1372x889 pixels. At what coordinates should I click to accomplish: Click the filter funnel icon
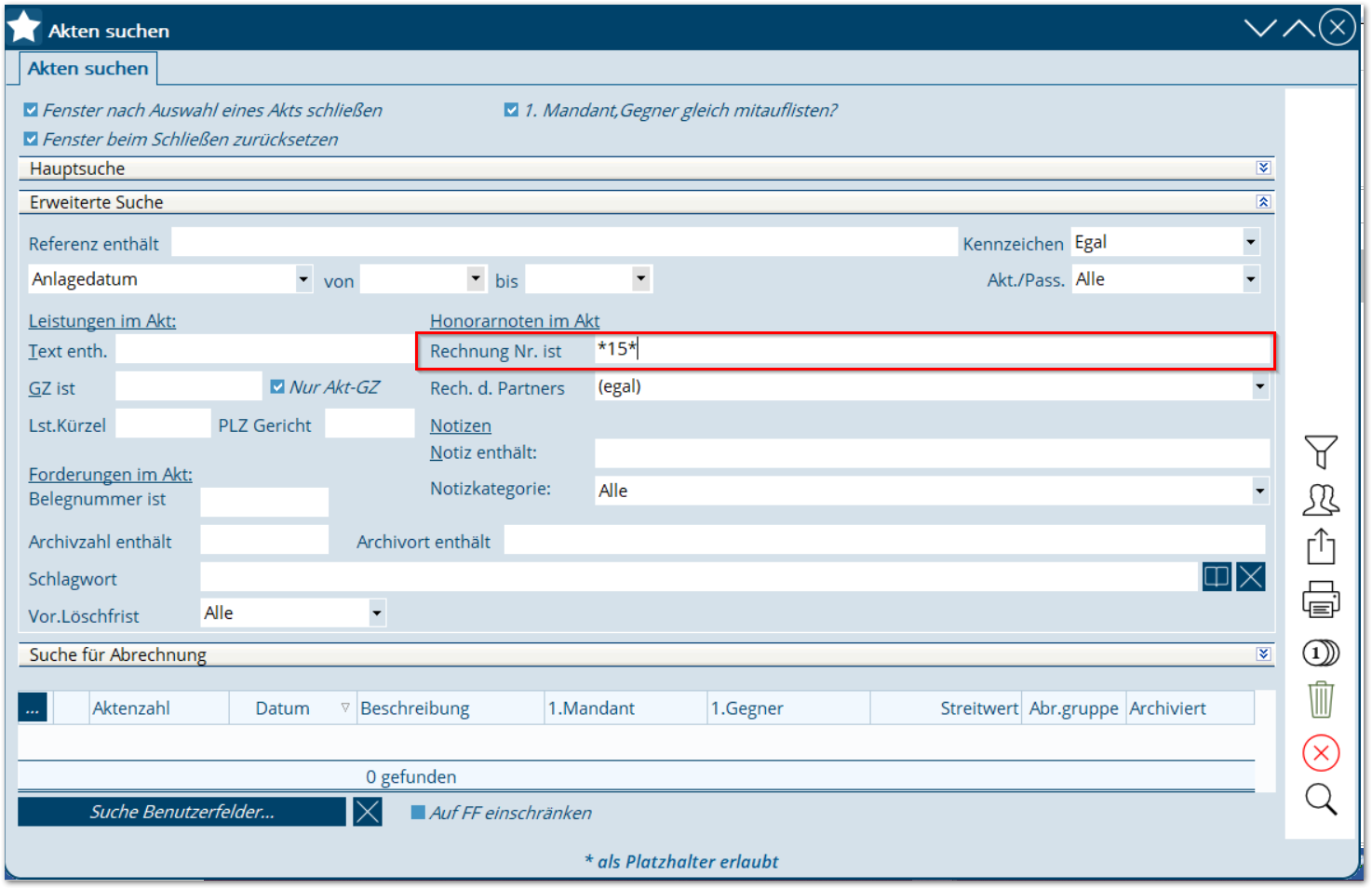pos(1321,451)
